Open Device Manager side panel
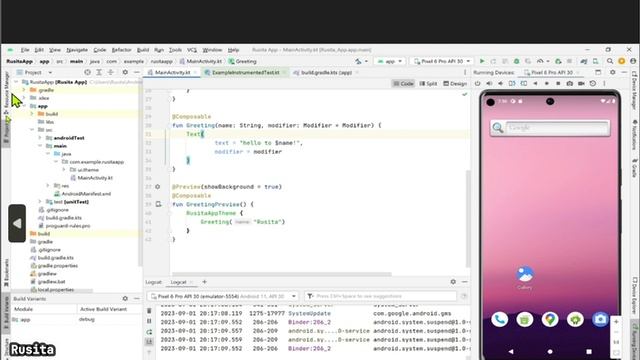640x360 pixels. (x=634, y=92)
